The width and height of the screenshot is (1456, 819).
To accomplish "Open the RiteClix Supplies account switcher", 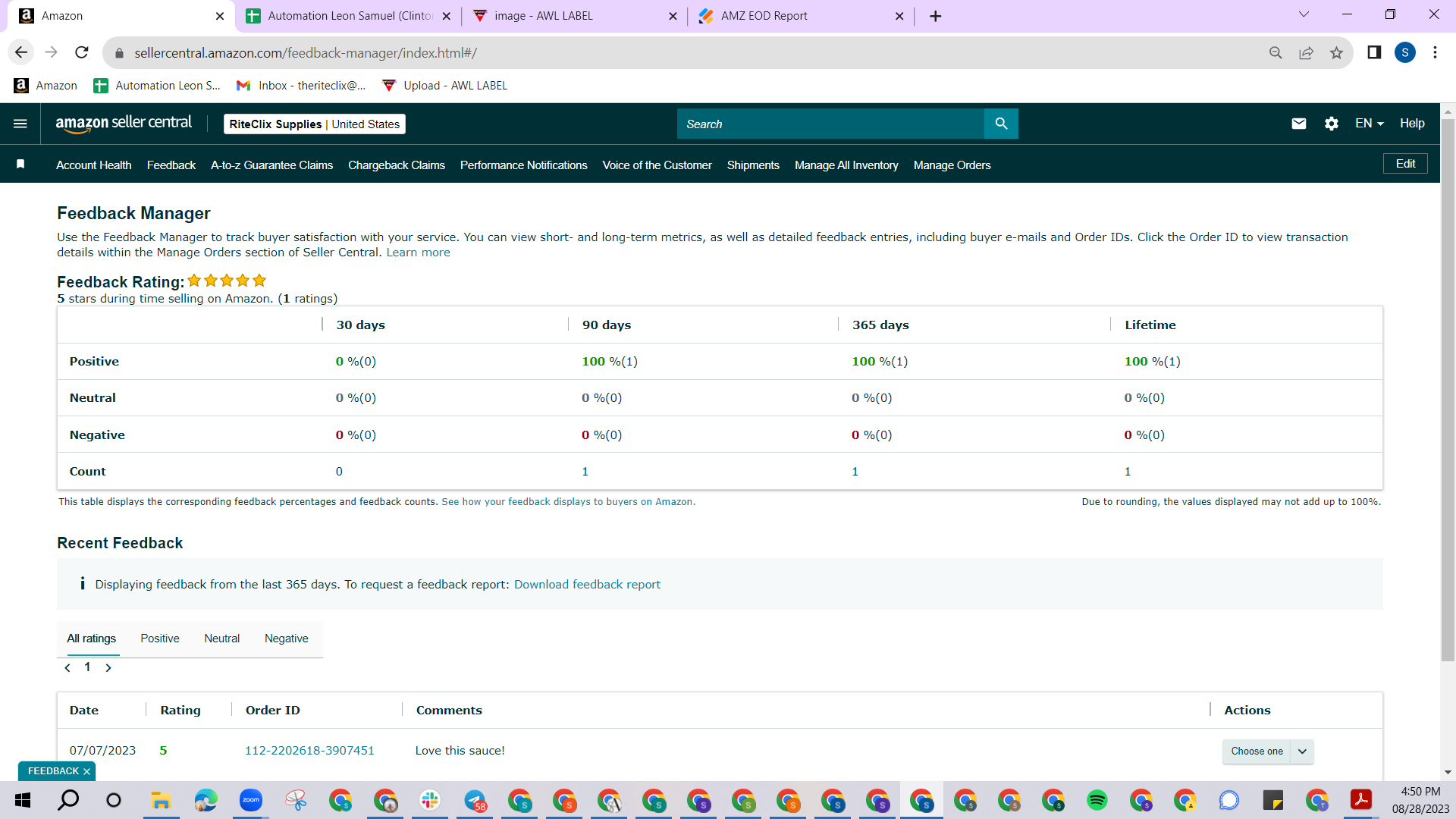I will click(x=315, y=124).
